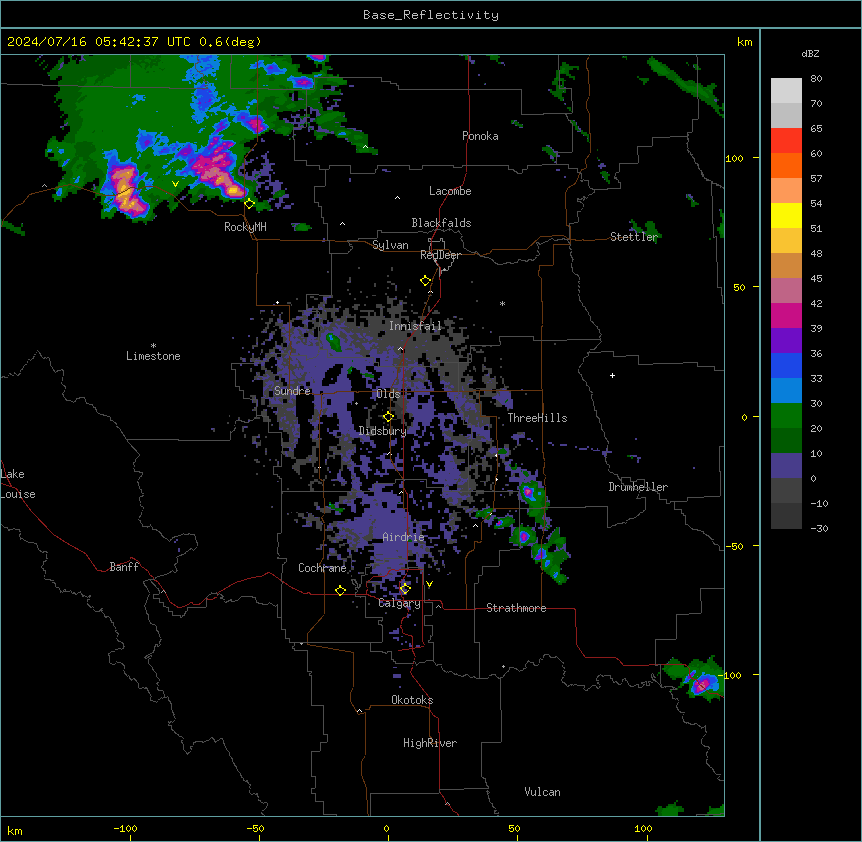Click the yellow diamond marker above Calgary label
Image resolution: width=862 pixels, height=842 pixels.
[x=405, y=589]
